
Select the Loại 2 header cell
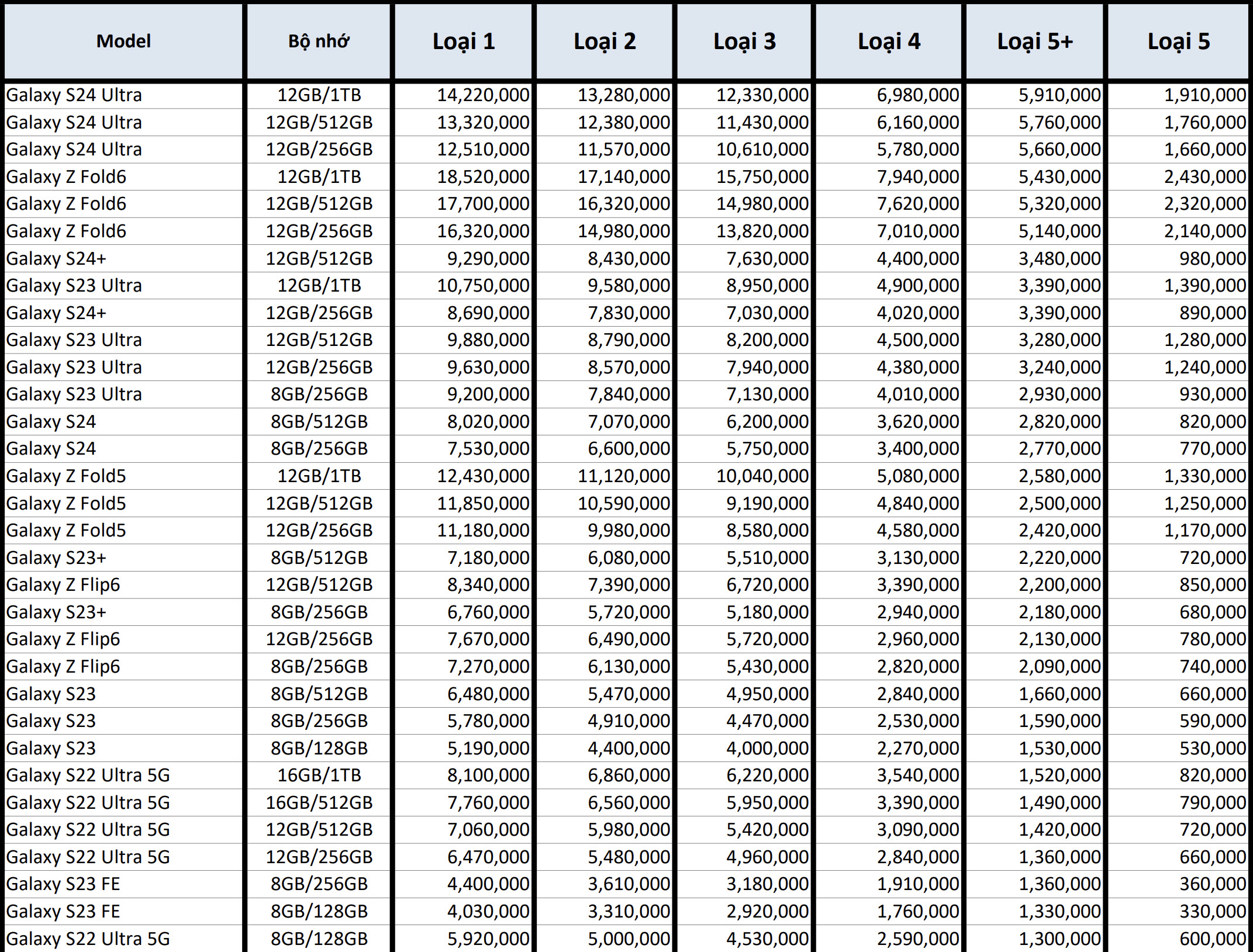tap(605, 41)
